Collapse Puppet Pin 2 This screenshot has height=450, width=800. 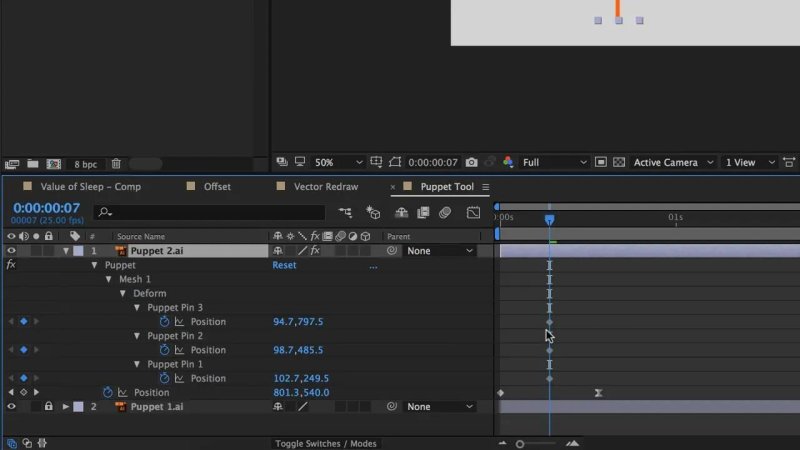coord(137,336)
